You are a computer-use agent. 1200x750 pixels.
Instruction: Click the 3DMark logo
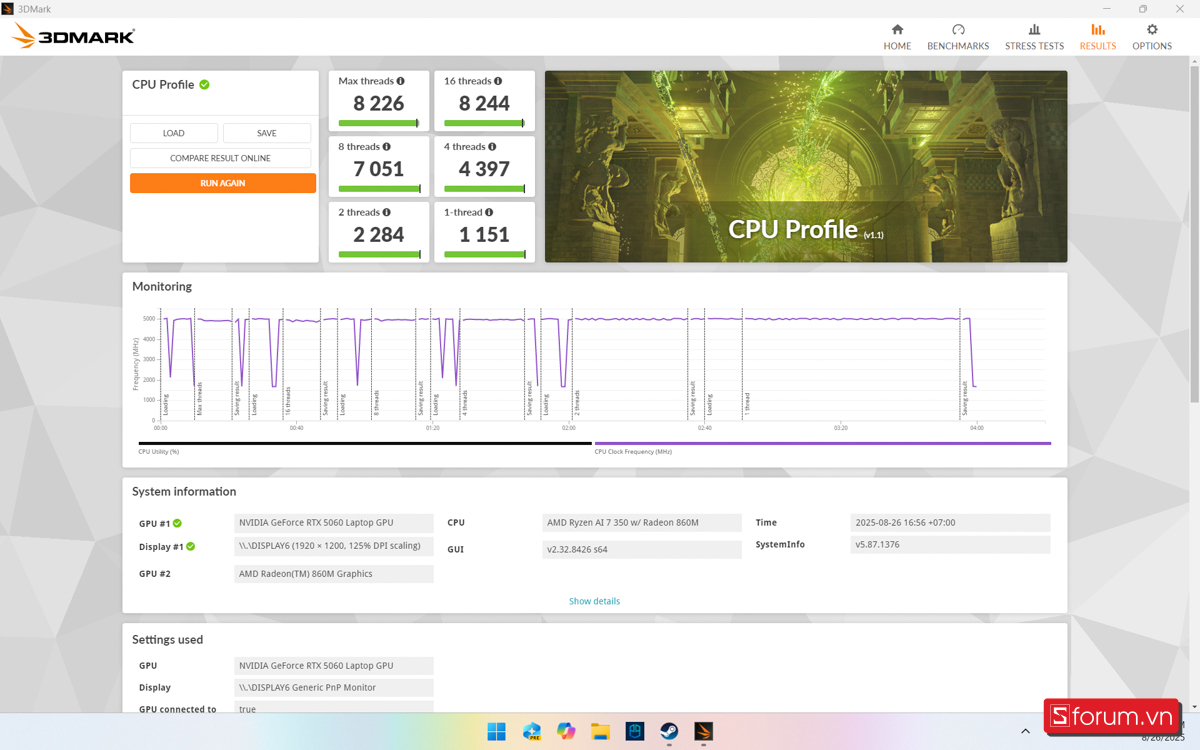coord(73,37)
